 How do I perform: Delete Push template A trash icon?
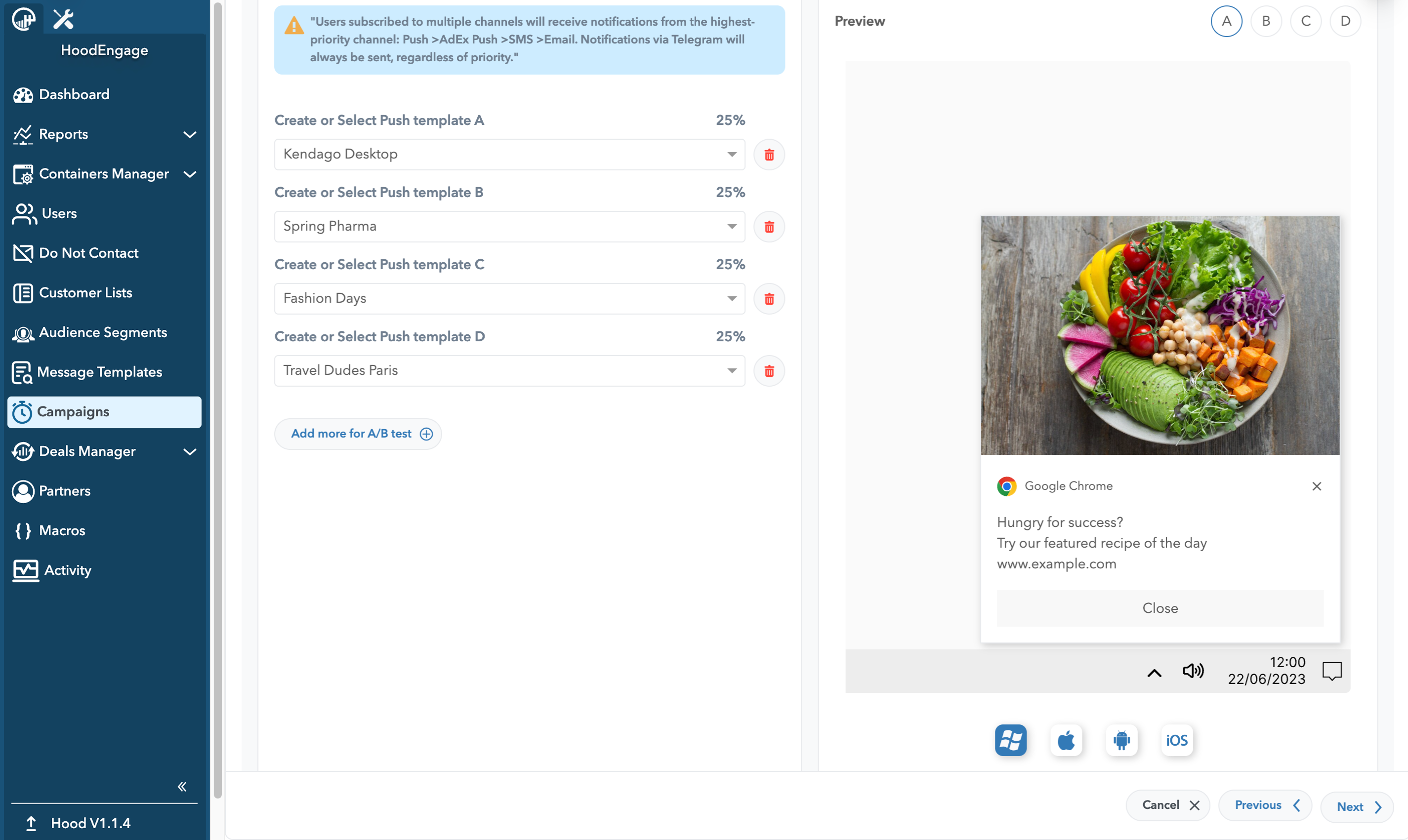click(x=769, y=155)
